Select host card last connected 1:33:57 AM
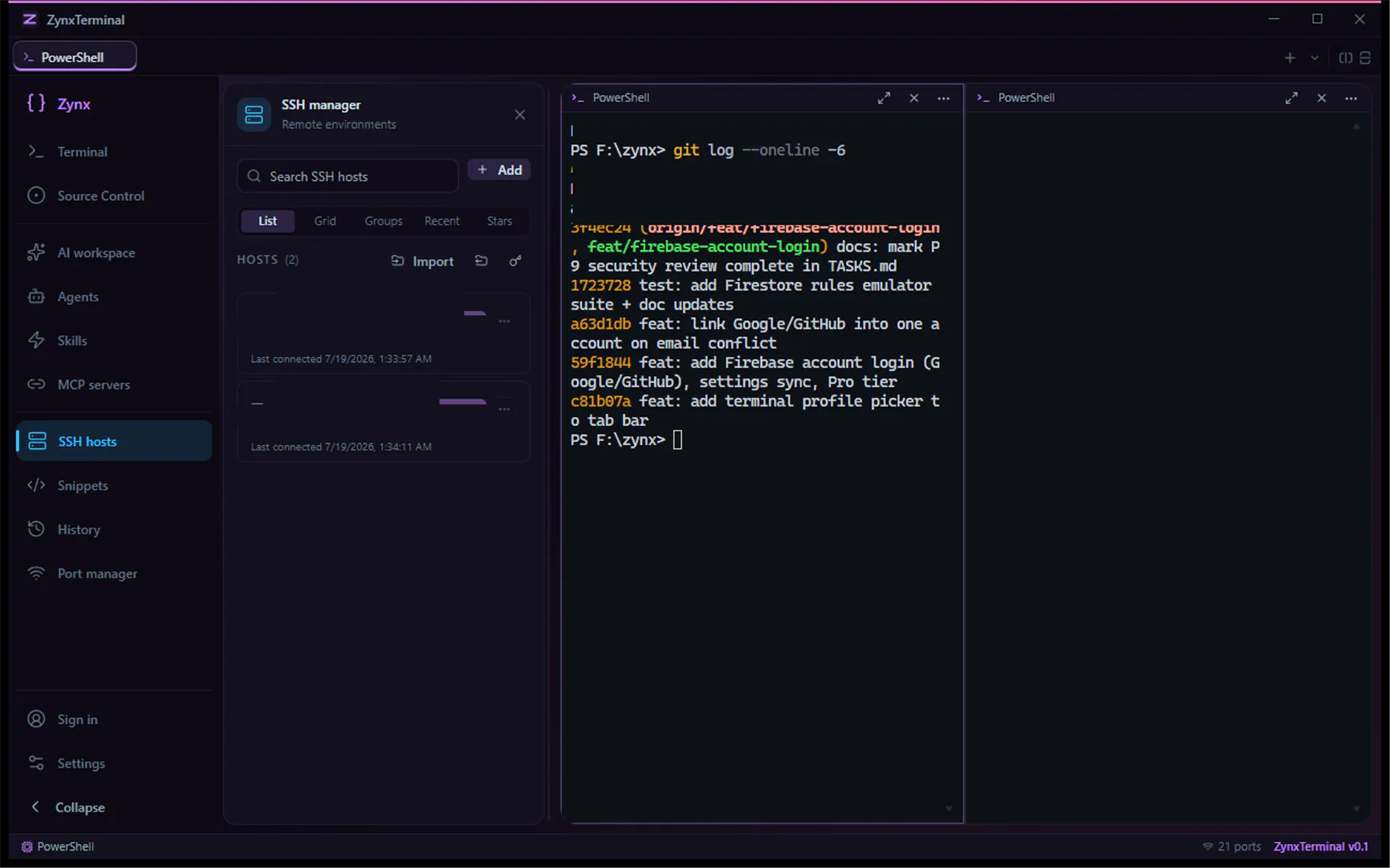The image size is (1390, 868). pos(384,333)
